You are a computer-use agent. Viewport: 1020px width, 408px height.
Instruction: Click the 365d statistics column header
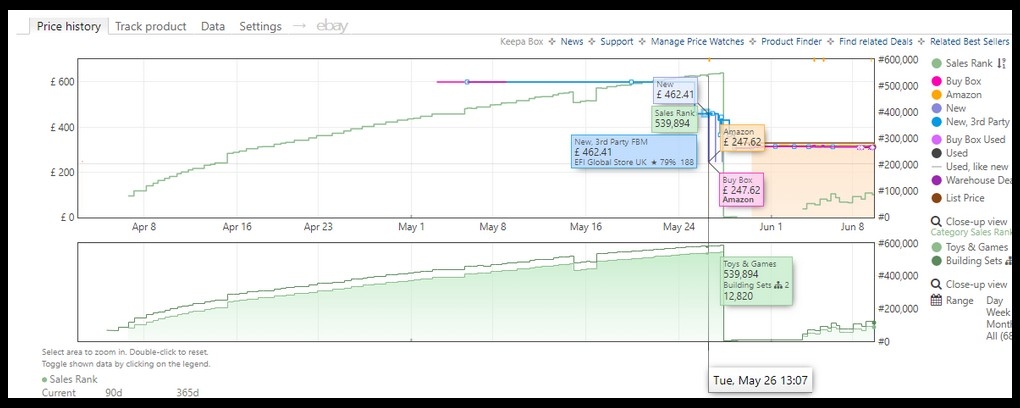[187, 393]
